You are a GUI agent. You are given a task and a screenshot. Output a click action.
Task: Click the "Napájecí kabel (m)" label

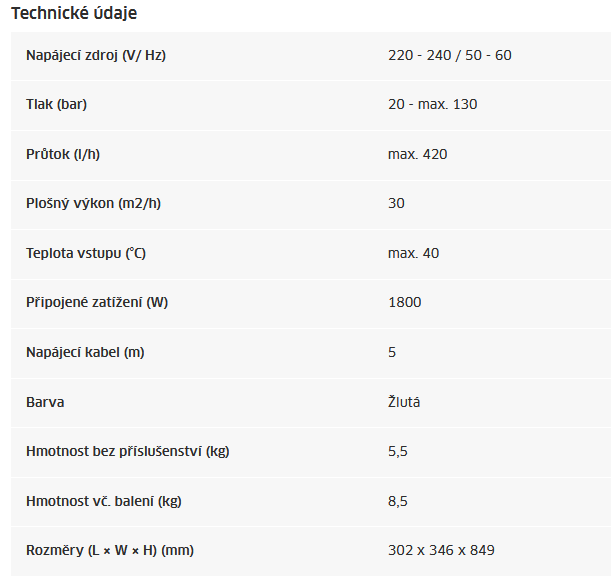86,352
